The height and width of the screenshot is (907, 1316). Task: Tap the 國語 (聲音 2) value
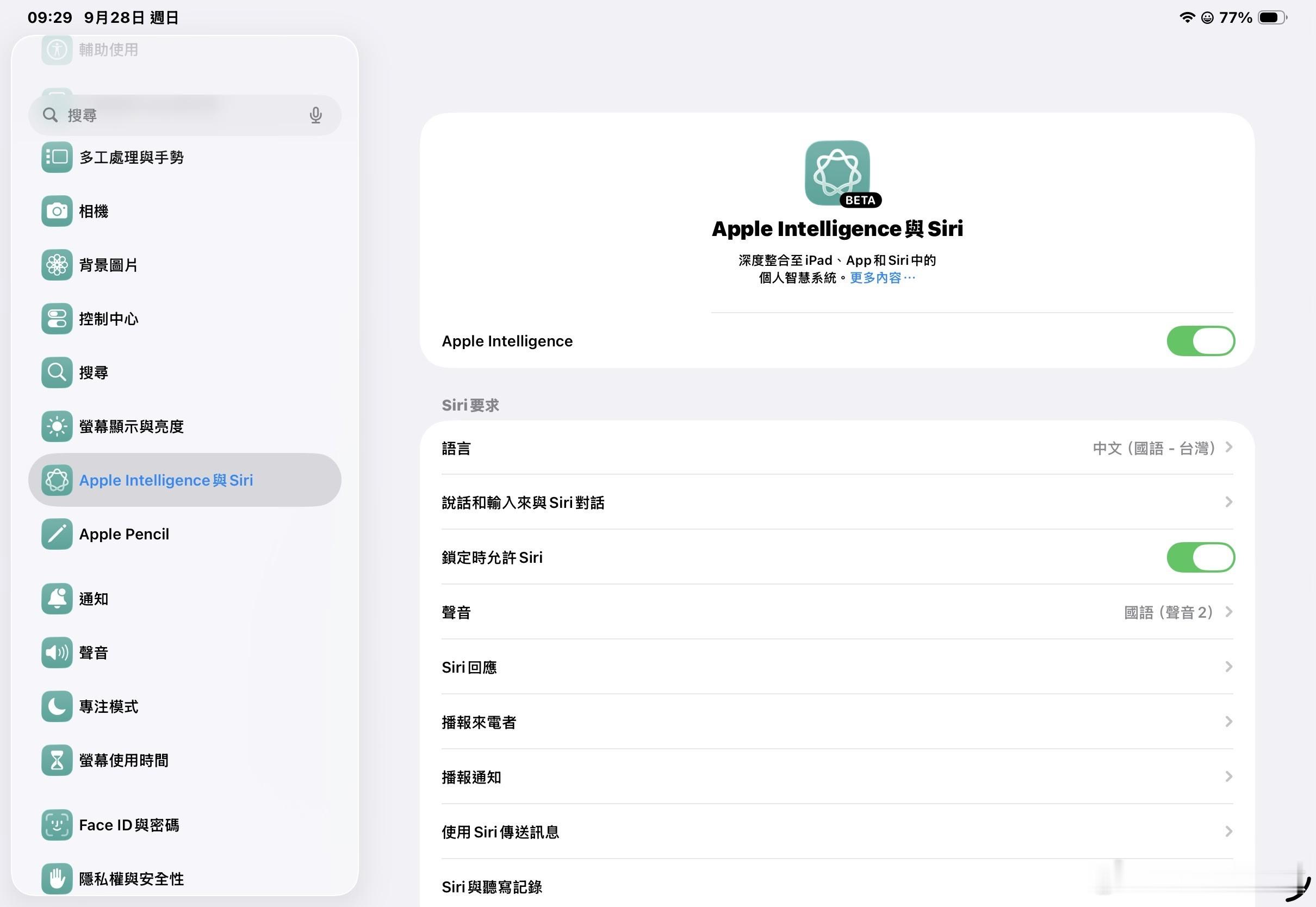click(1169, 613)
